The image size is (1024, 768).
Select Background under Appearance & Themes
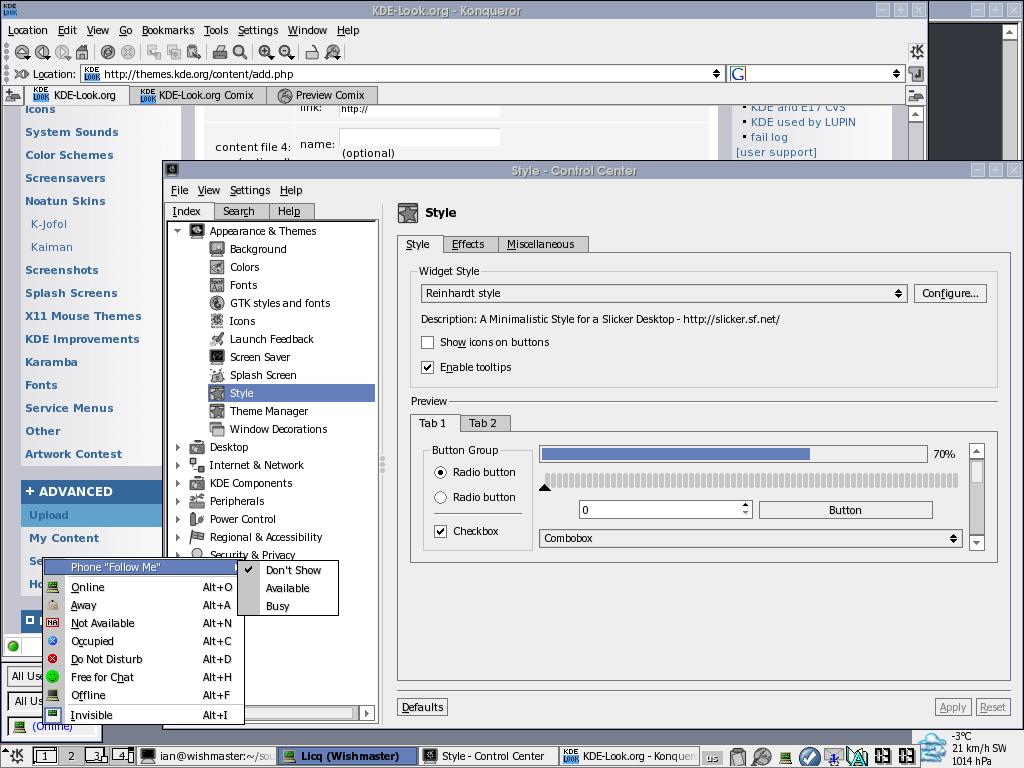(x=258, y=249)
